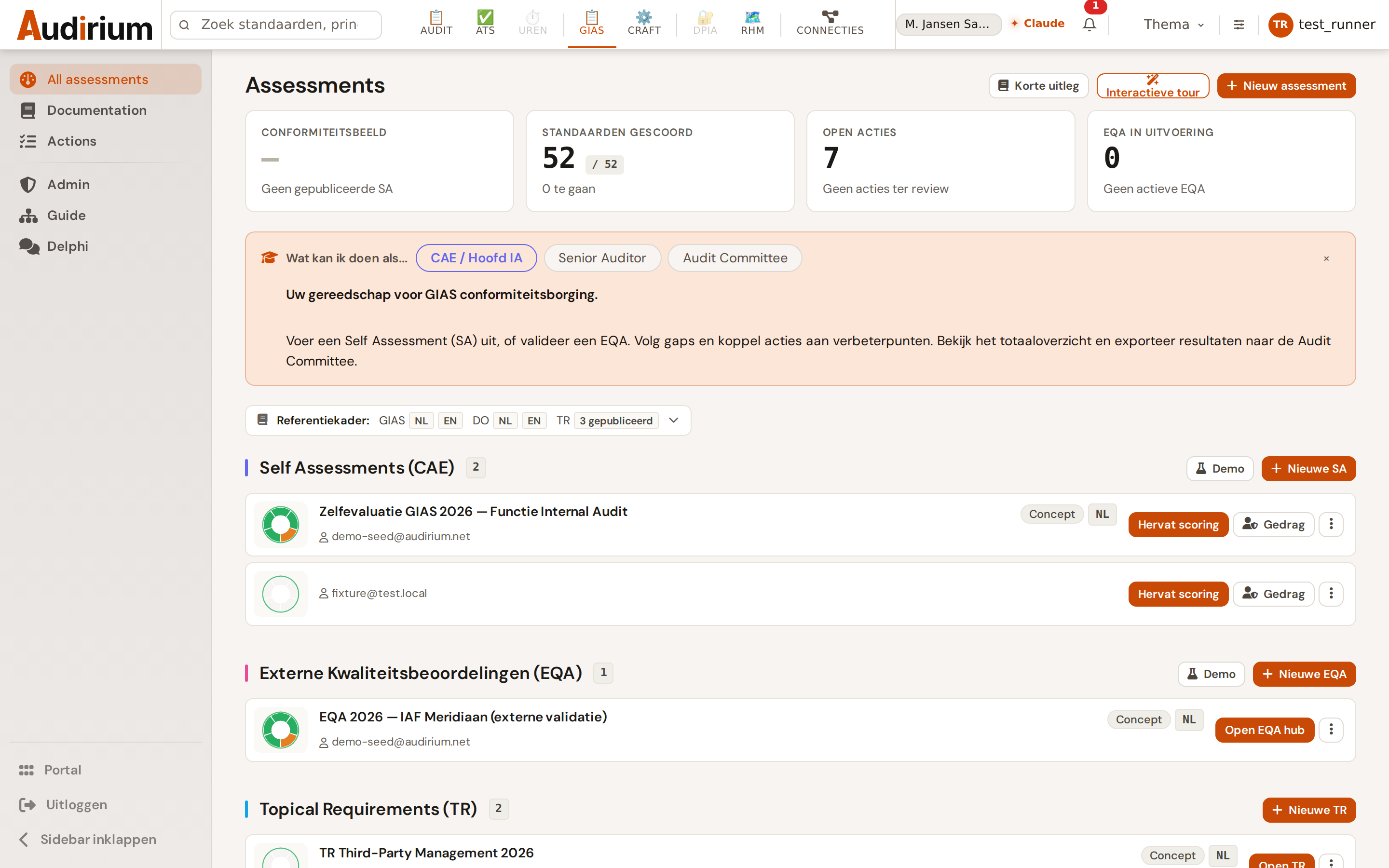Open the DPIA module icon
Viewport: 1389px width, 868px height.
point(705,24)
